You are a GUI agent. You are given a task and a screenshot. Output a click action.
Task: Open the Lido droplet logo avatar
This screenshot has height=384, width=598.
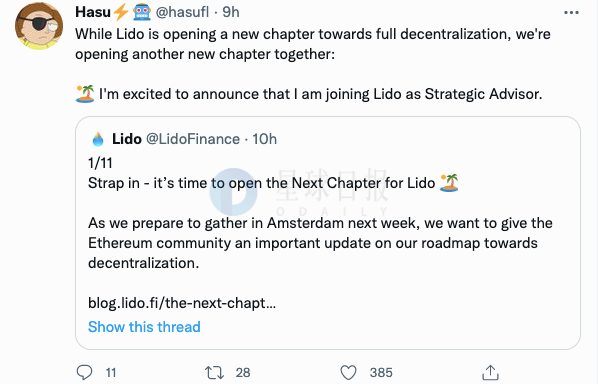click(x=98, y=139)
